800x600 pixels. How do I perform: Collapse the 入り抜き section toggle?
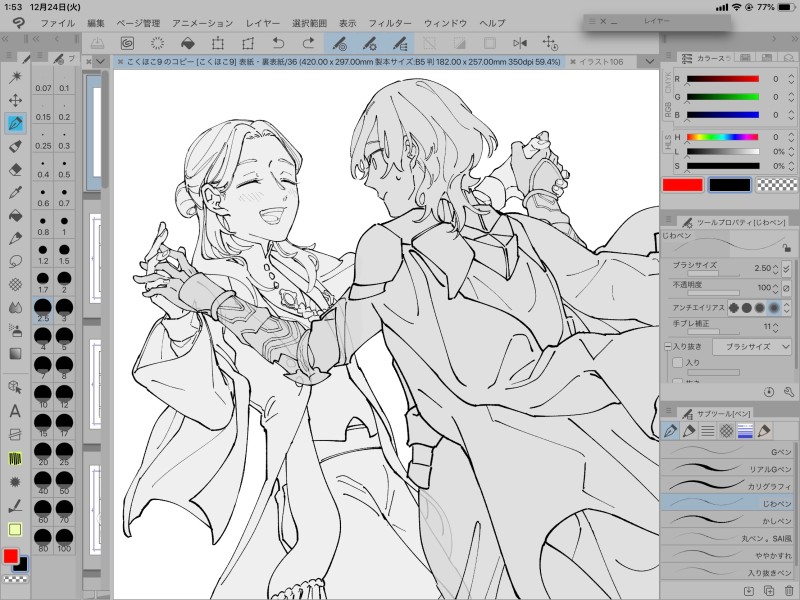667,346
